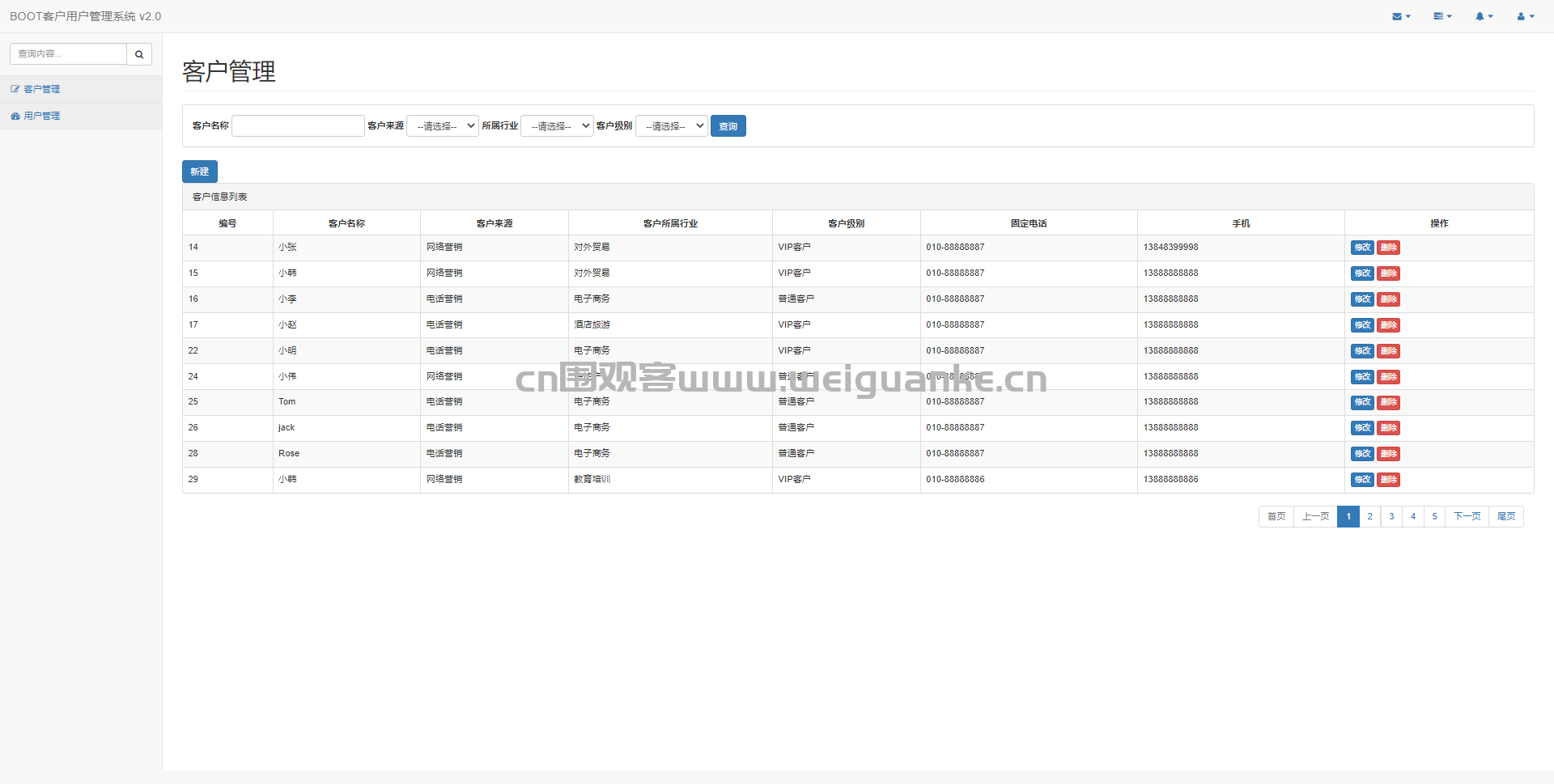Click the edit icon next to 客户管理 sidebar item
Image resolution: width=1554 pixels, height=784 pixels.
pyautogui.click(x=15, y=88)
